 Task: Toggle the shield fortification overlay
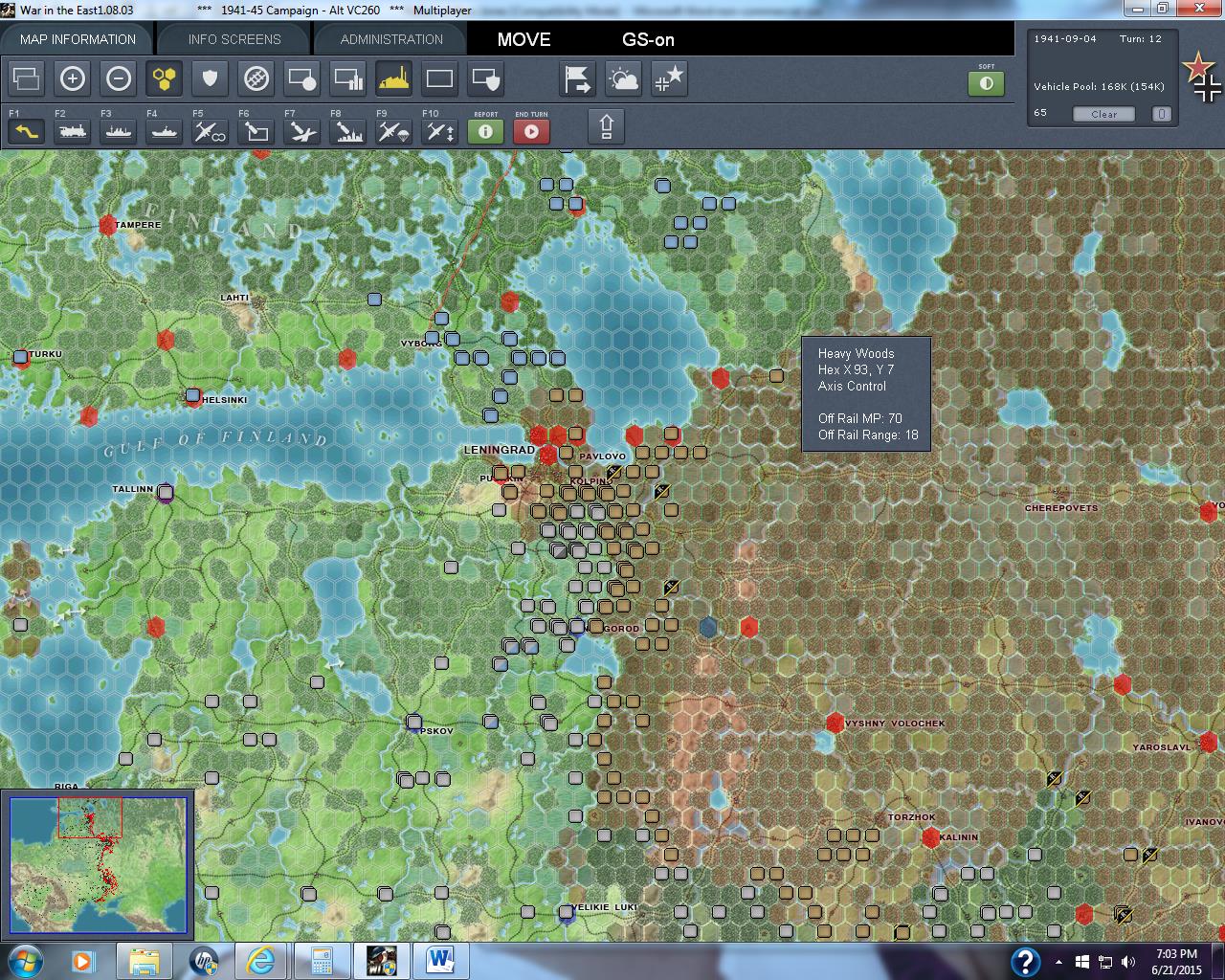pyautogui.click(x=211, y=78)
